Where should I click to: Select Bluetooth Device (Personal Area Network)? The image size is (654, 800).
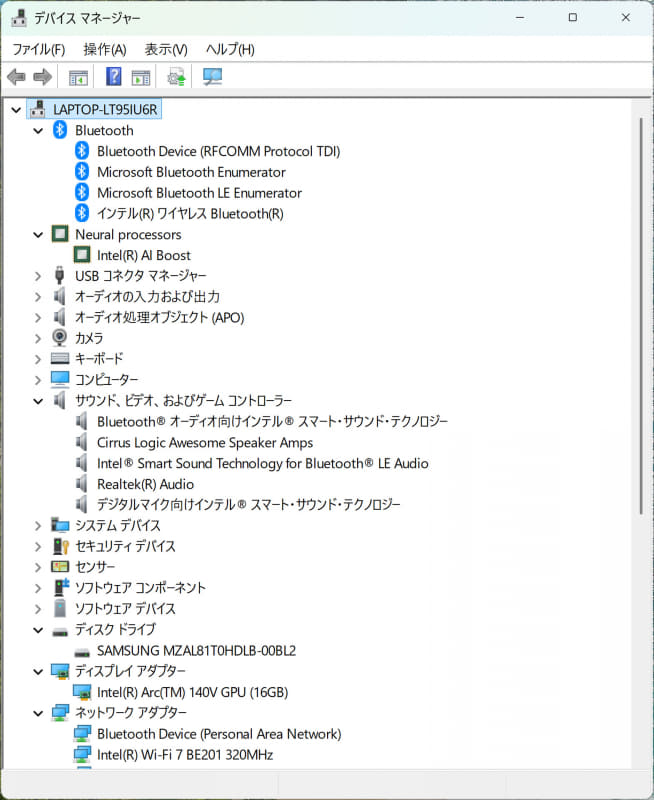pos(219,734)
